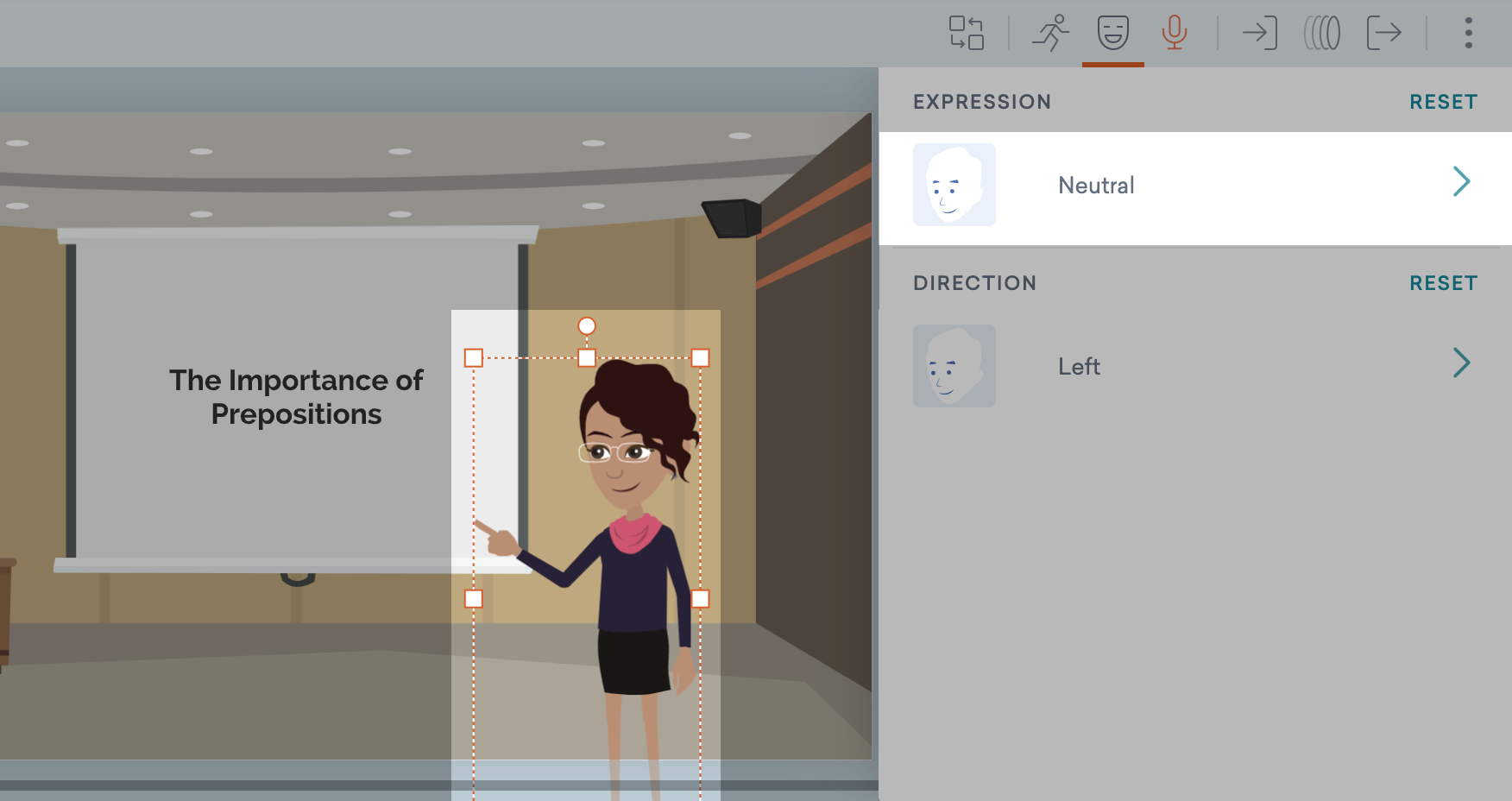Image resolution: width=1512 pixels, height=801 pixels.
Task: Reset the Expression setting
Action: (1443, 102)
